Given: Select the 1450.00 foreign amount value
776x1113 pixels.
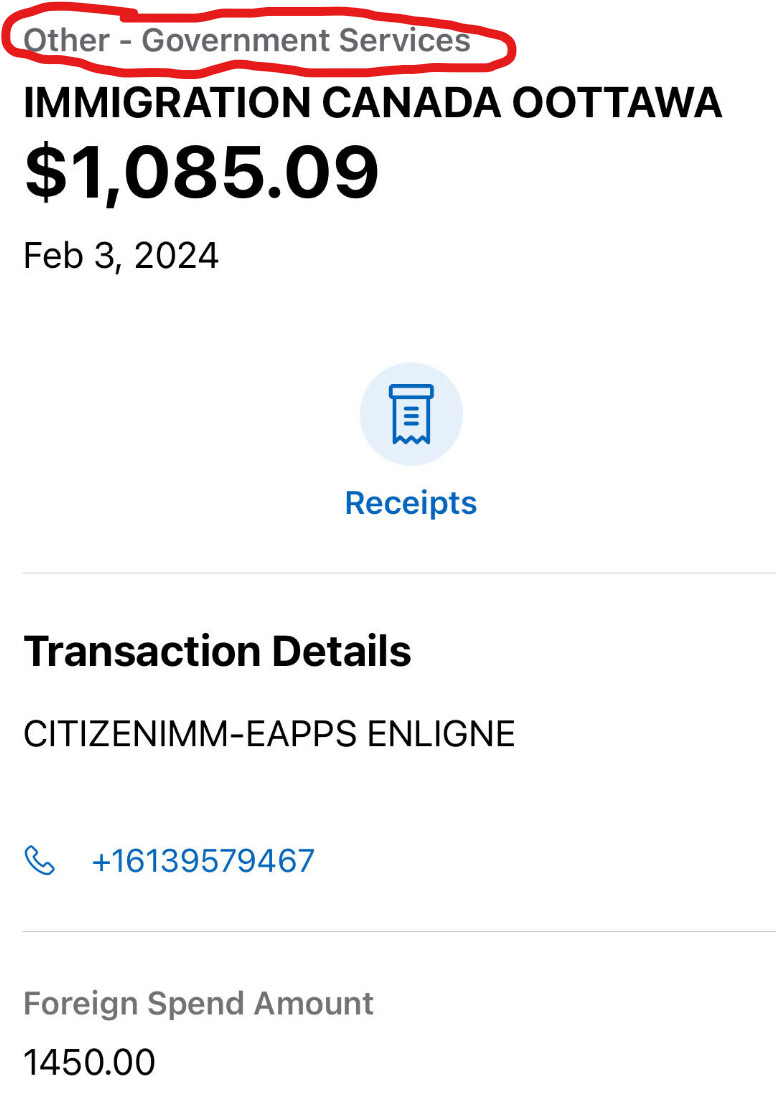Looking at the screenshot, I should 89,1062.
